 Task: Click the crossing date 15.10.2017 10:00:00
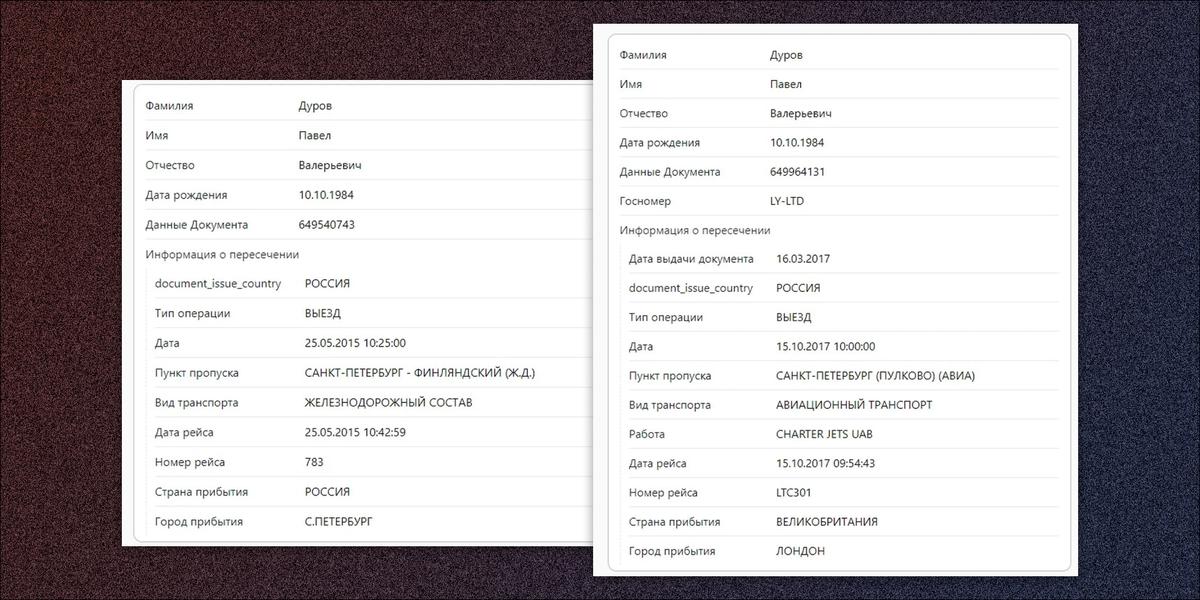825,347
